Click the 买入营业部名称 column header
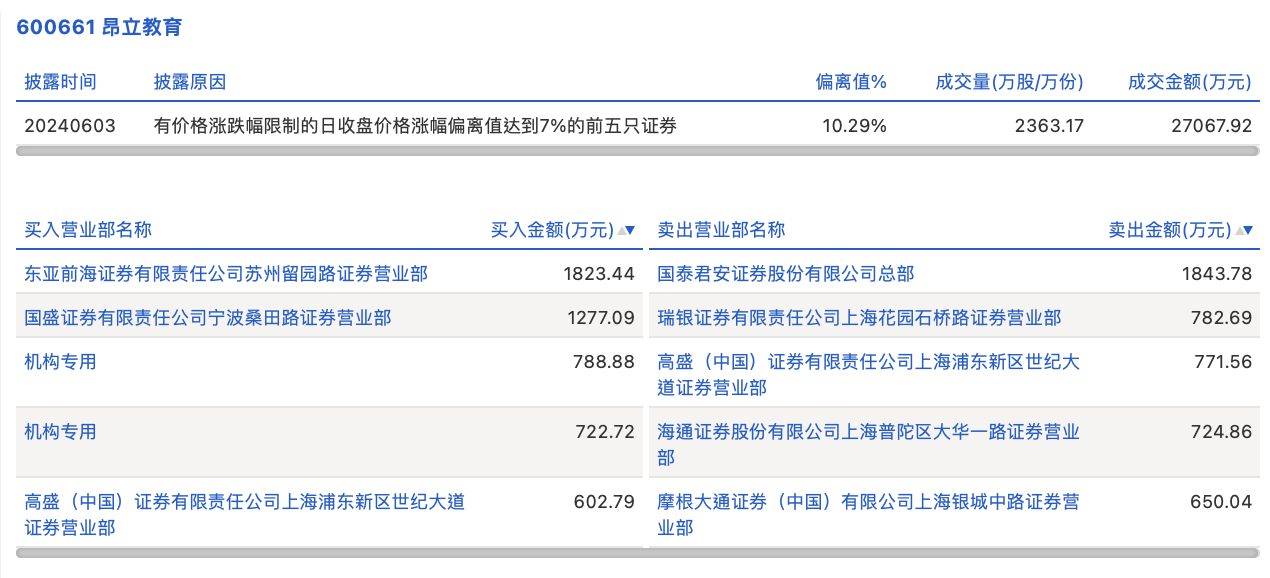Screen dimensions: 1270x578 tap(88, 230)
